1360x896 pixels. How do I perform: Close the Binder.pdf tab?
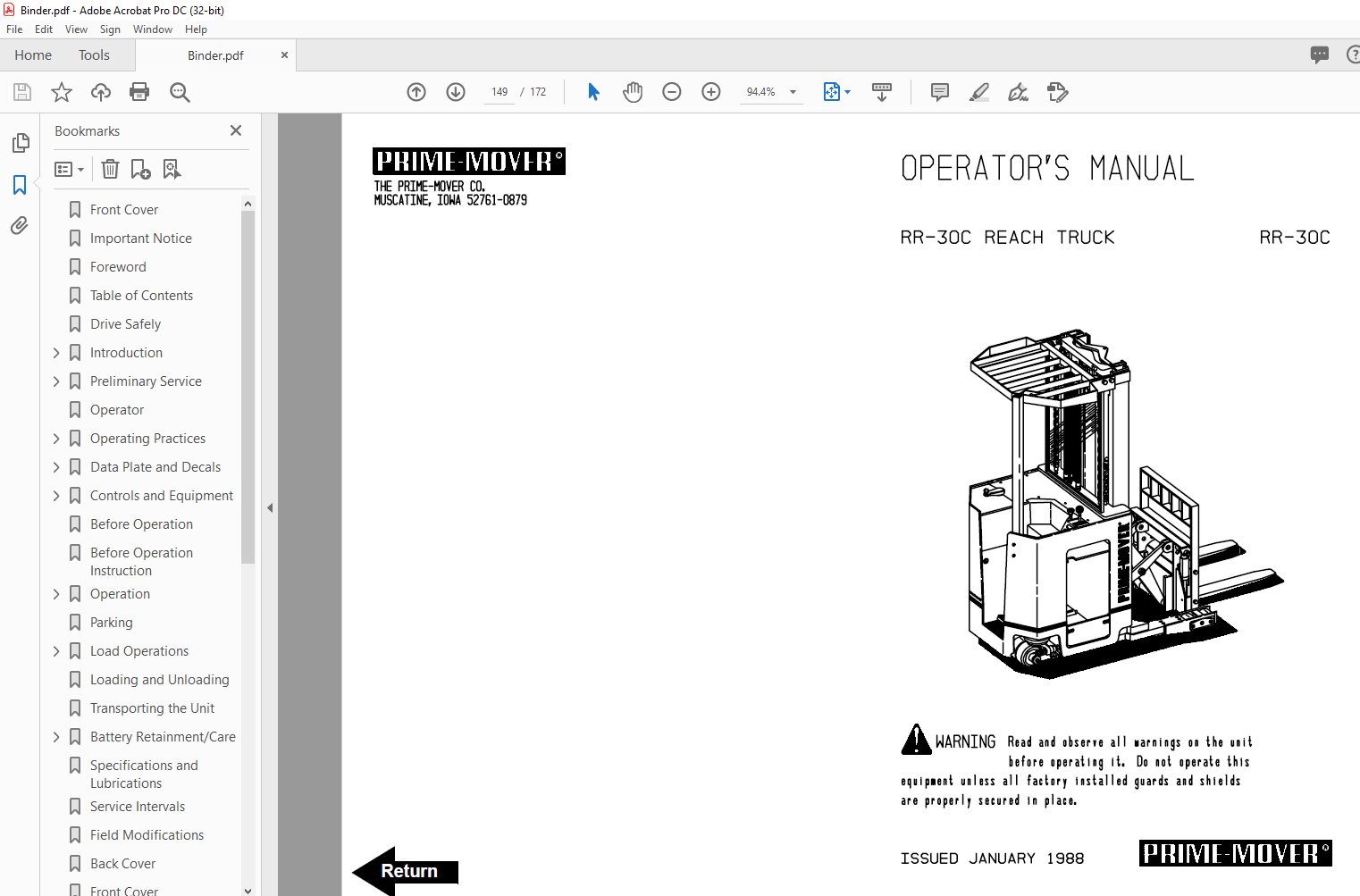point(284,55)
